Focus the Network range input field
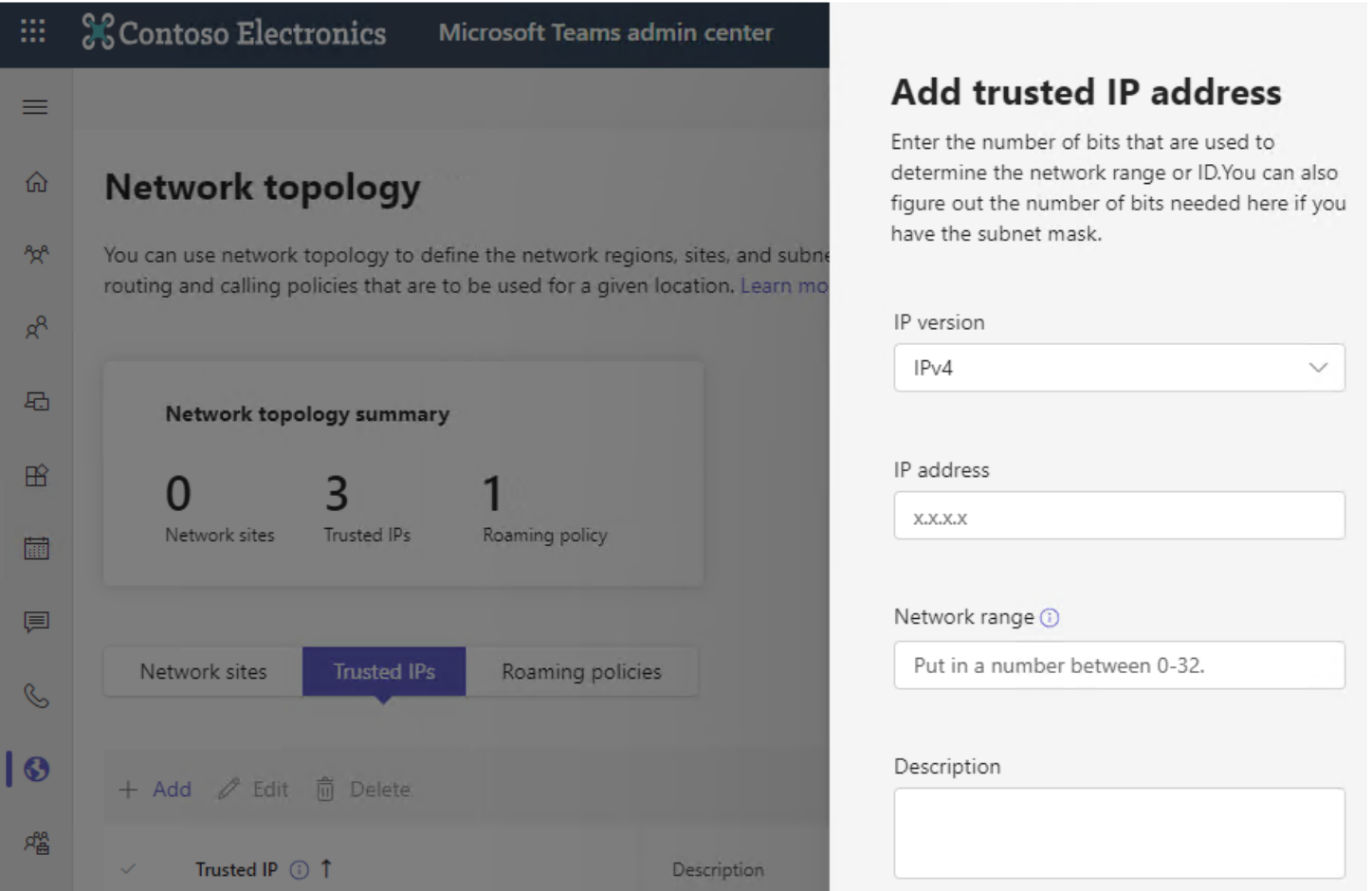Image resolution: width=1372 pixels, height=891 pixels. (x=1119, y=665)
